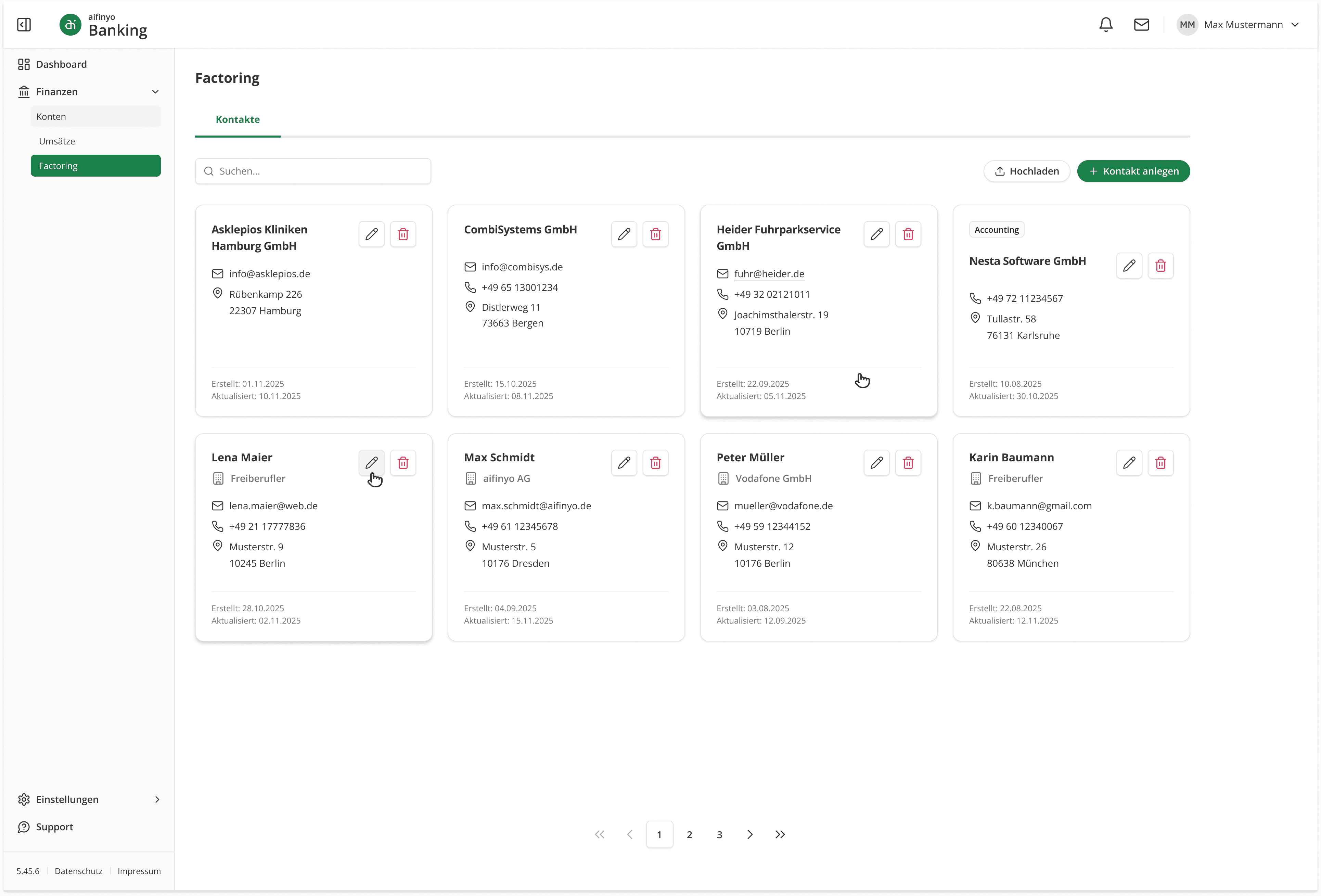Click the Hochladen upload button
This screenshot has height=896, width=1321.
1027,171
